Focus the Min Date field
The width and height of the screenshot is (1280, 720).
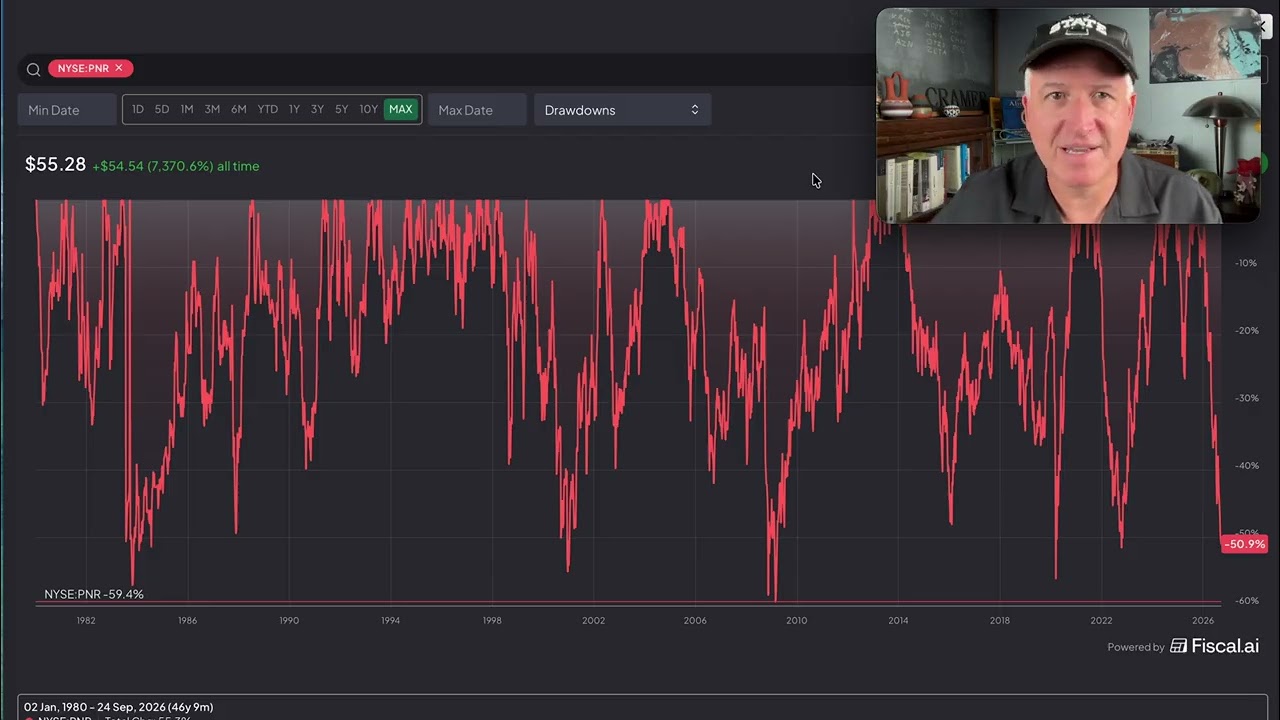[67, 110]
